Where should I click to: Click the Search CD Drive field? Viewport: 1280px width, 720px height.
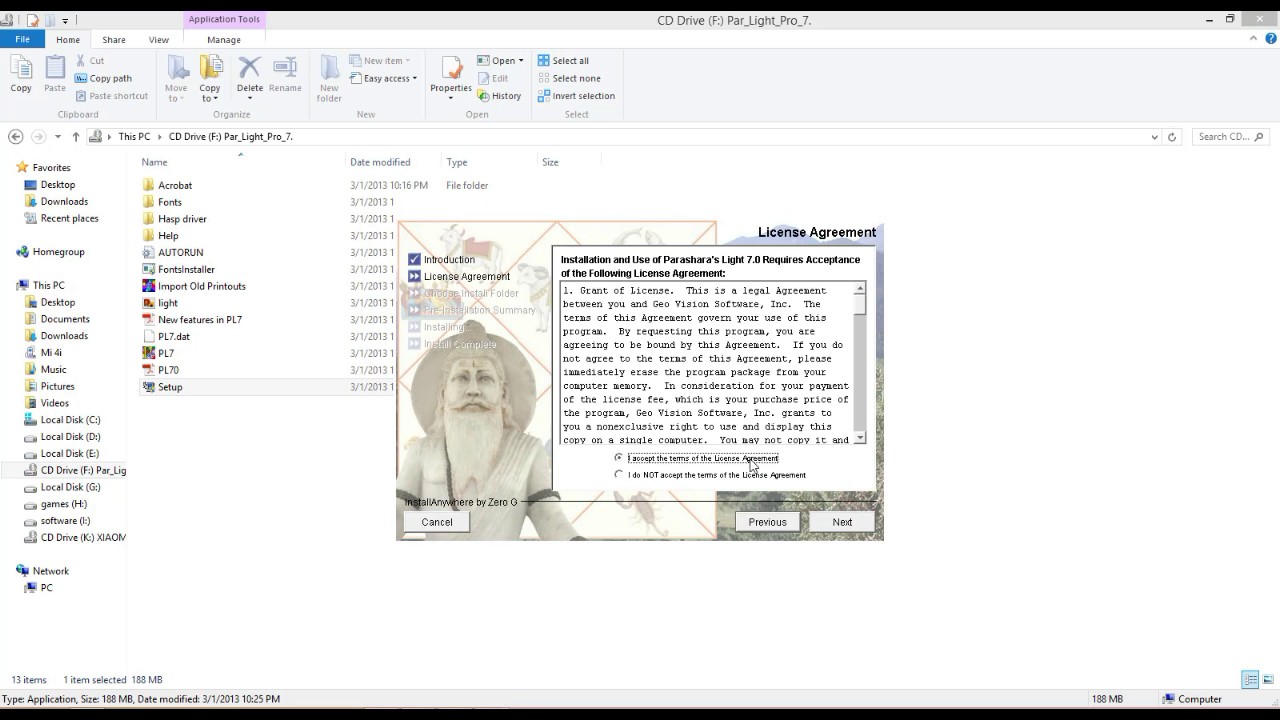[1230, 137]
